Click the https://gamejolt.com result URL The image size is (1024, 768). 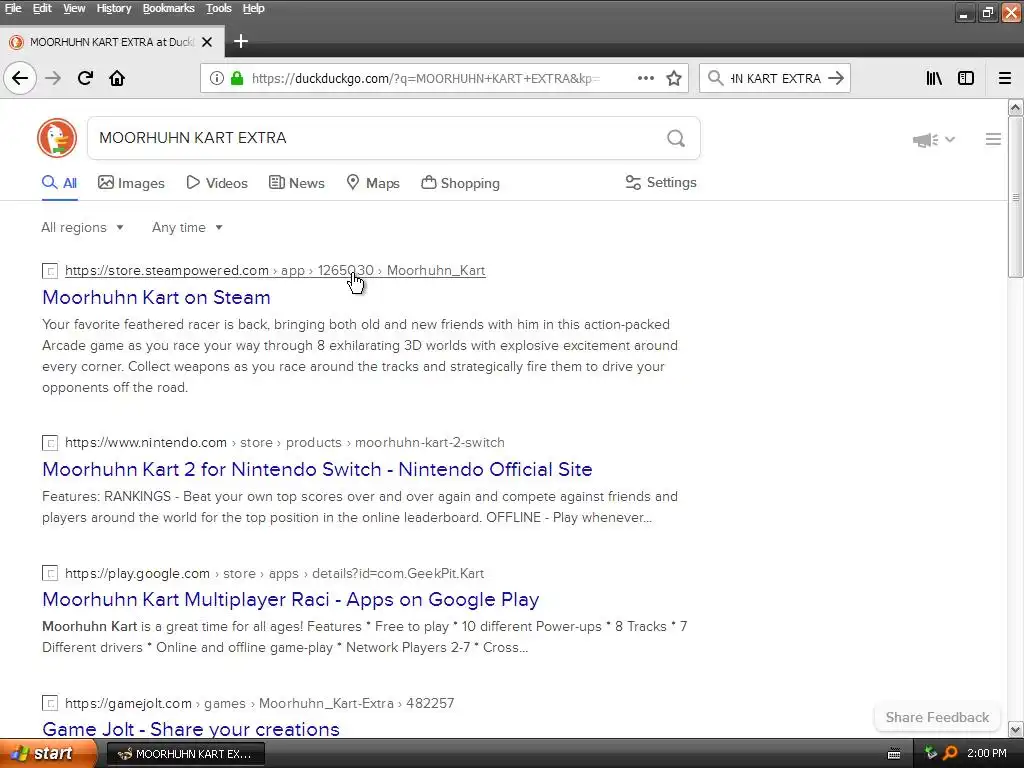pos(128,703)
